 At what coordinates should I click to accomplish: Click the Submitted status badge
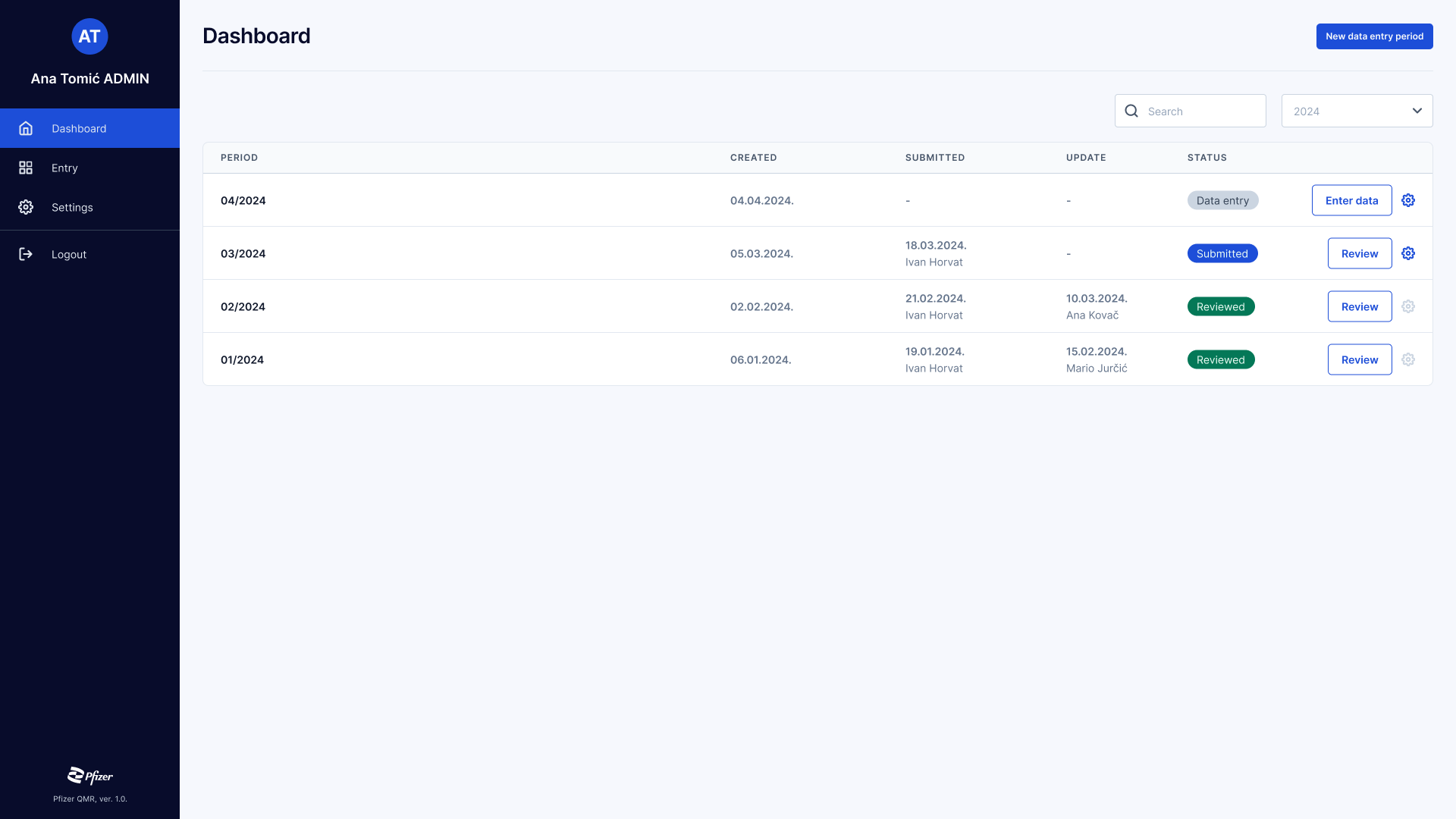(x=1222, y=253)
